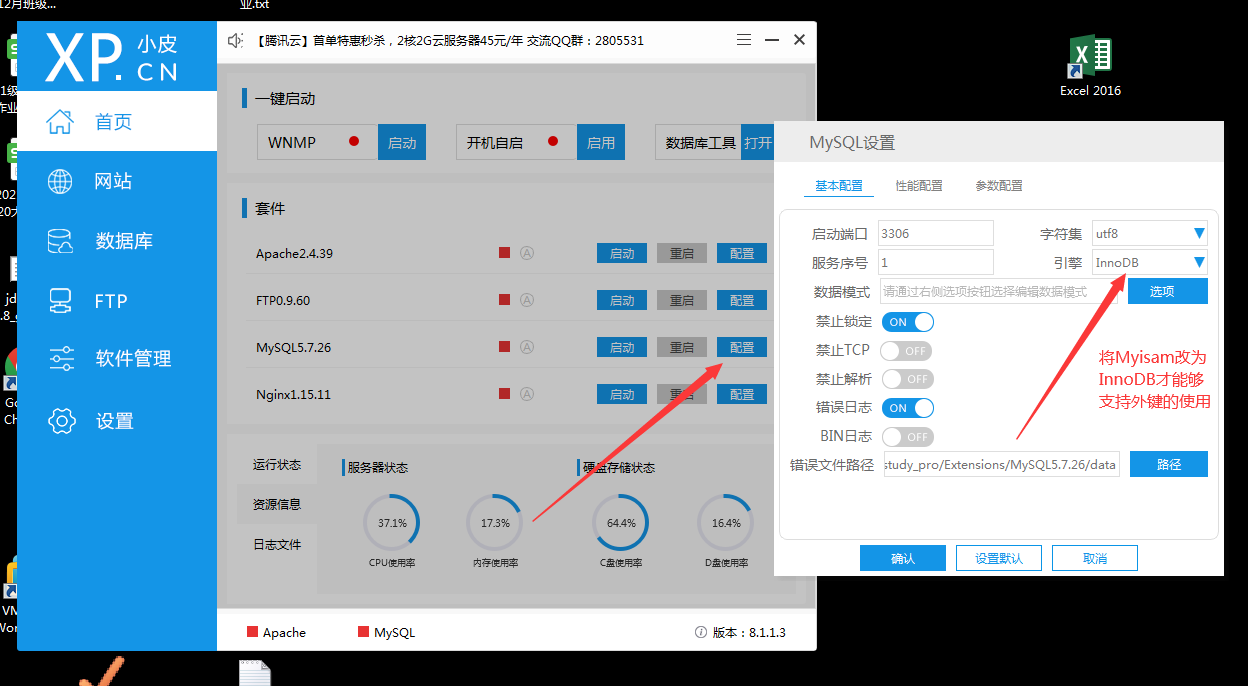Click the XP.CN logo

click(x=113, y=57)
